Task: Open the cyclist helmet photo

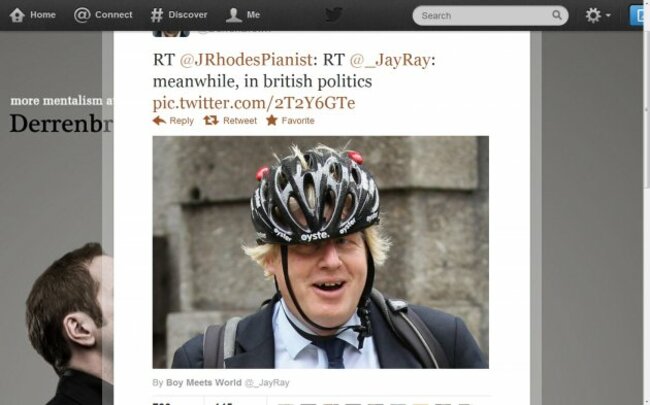Action: [x=320, y=252]
